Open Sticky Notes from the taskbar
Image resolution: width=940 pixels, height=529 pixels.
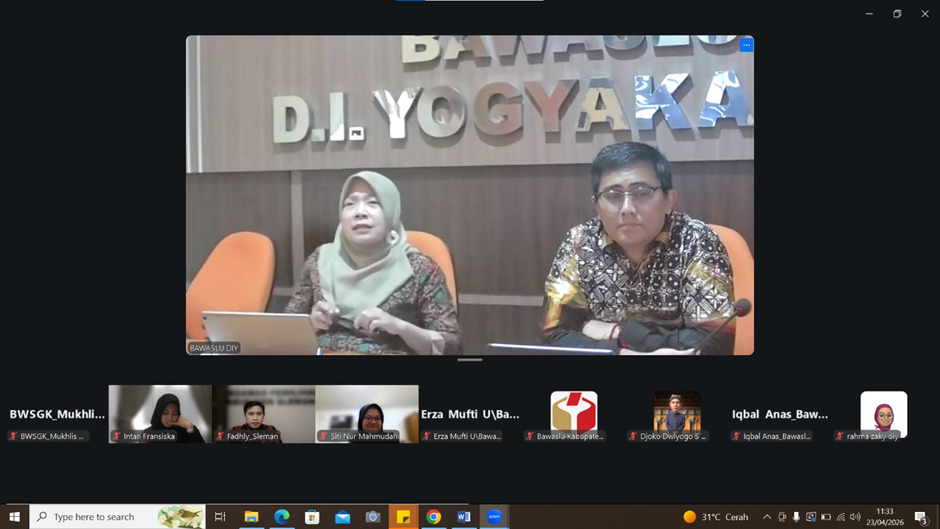point(403,516)
